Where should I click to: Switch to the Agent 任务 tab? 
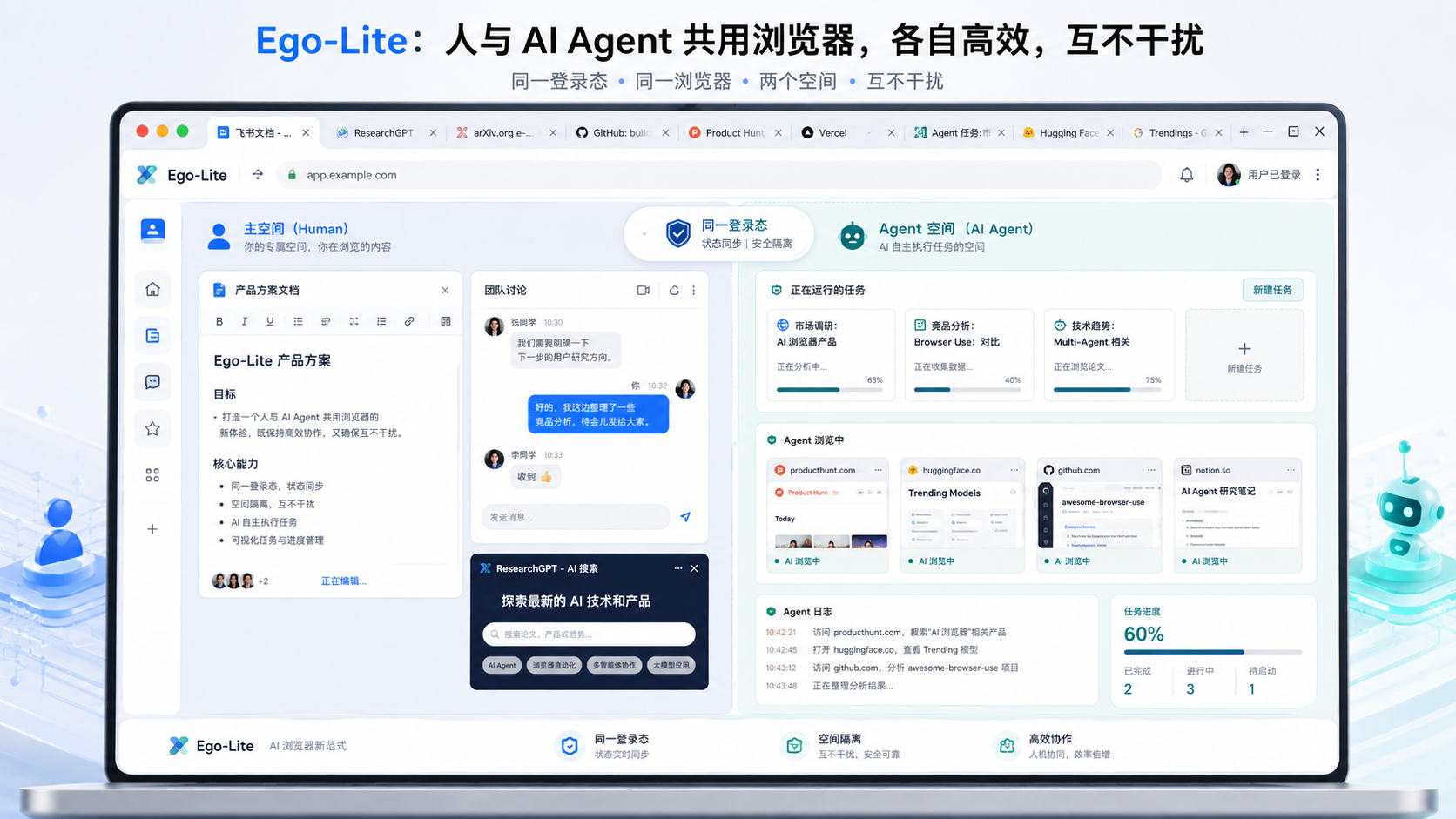coord(960,132)
